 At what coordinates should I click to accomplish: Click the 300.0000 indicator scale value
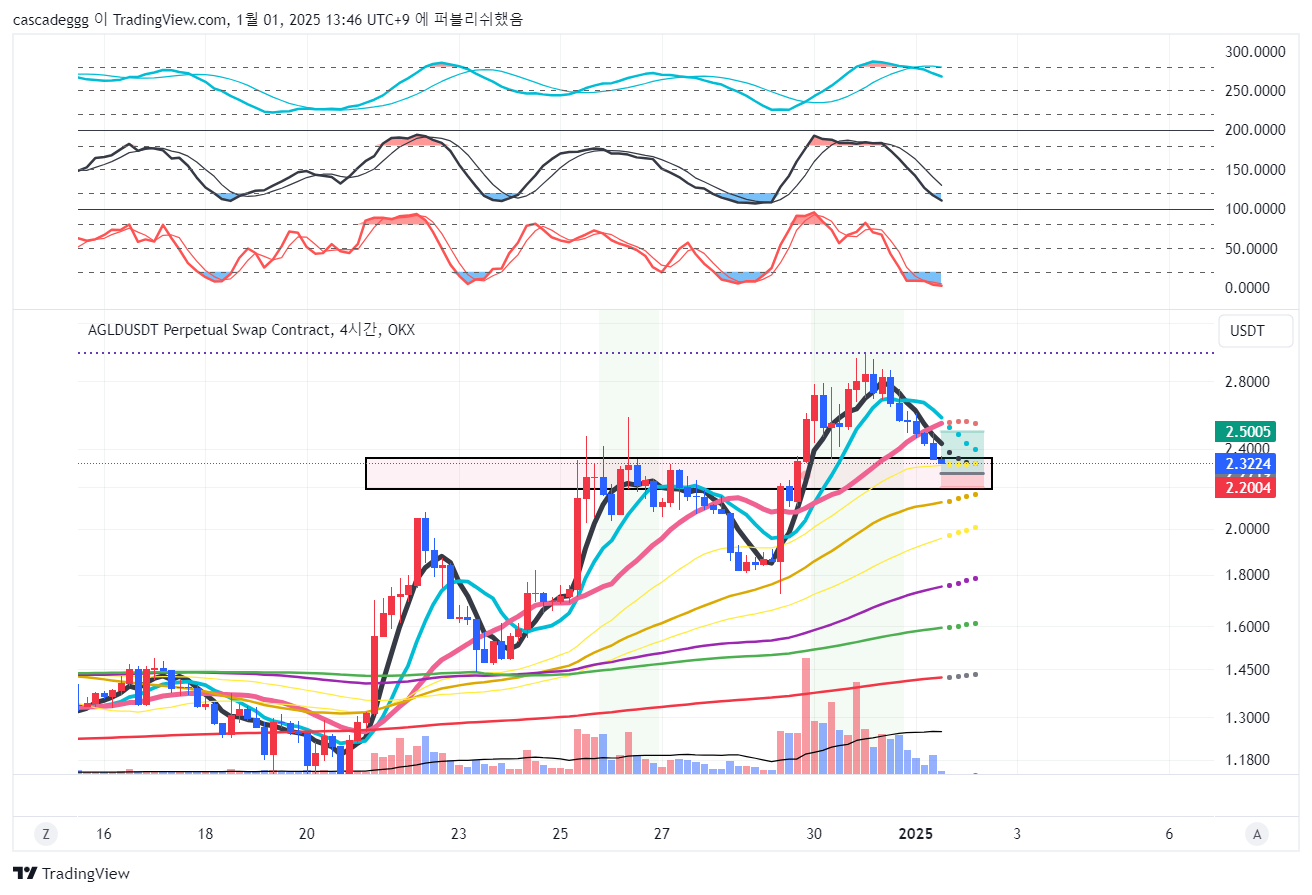[1253, 52]
